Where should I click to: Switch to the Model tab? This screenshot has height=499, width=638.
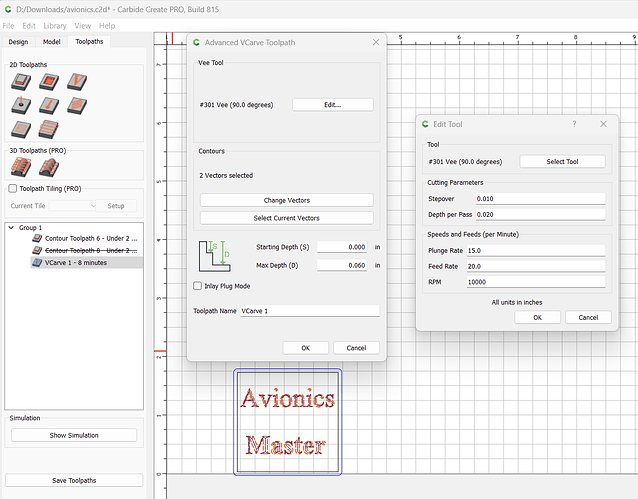52,42
